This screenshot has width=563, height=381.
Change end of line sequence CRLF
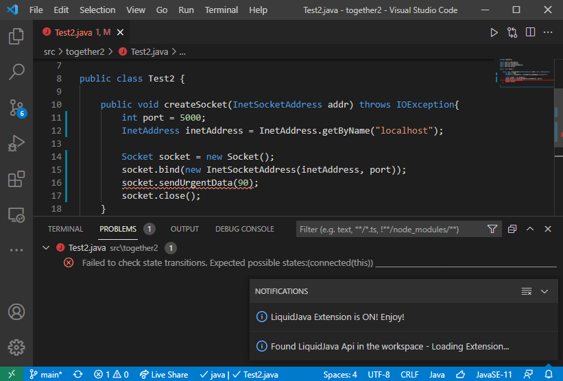tap(409, 375)
